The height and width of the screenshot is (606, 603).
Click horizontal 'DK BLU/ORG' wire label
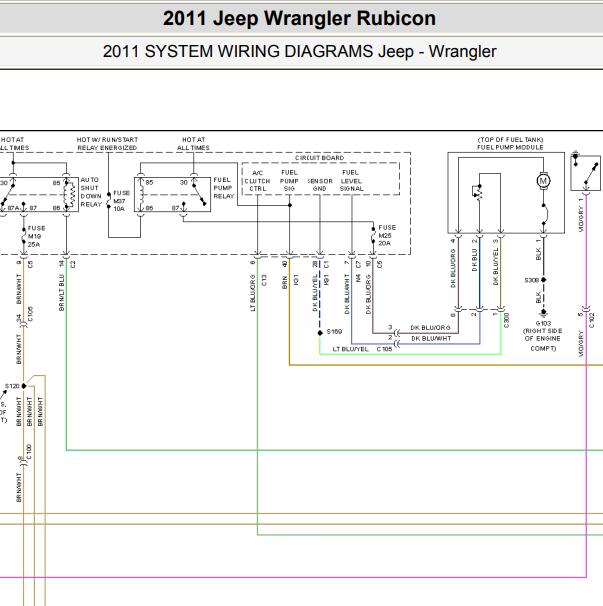(x=430, y=328)
